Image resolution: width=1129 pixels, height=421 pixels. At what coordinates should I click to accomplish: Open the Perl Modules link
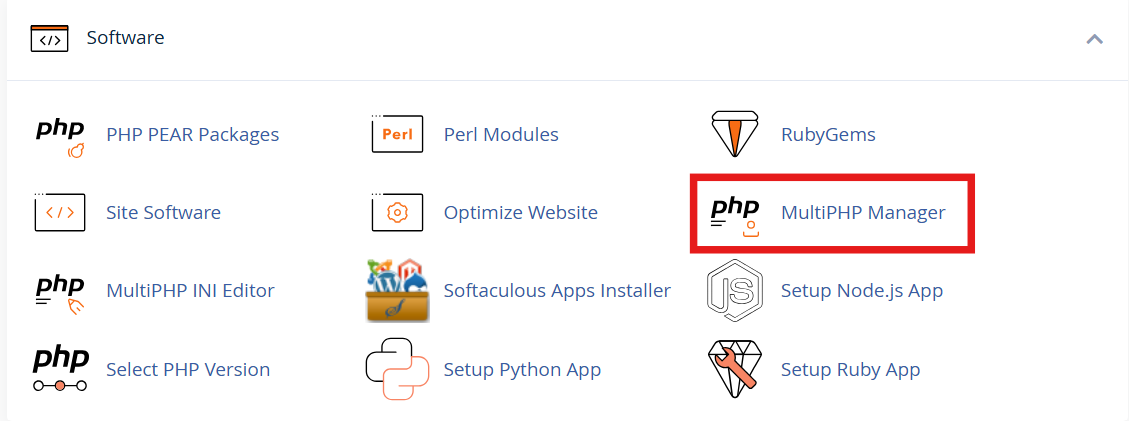tap(501, 134)
